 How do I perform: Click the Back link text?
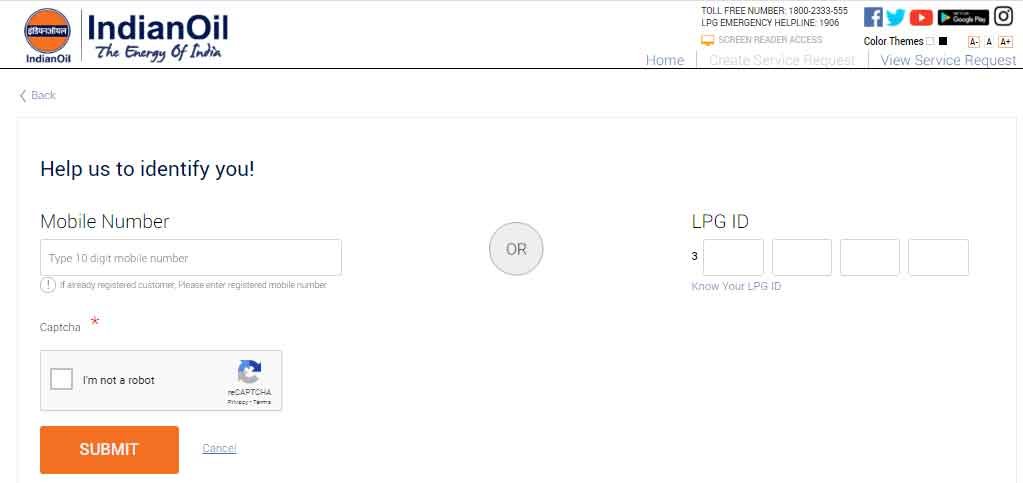point(43,95)
